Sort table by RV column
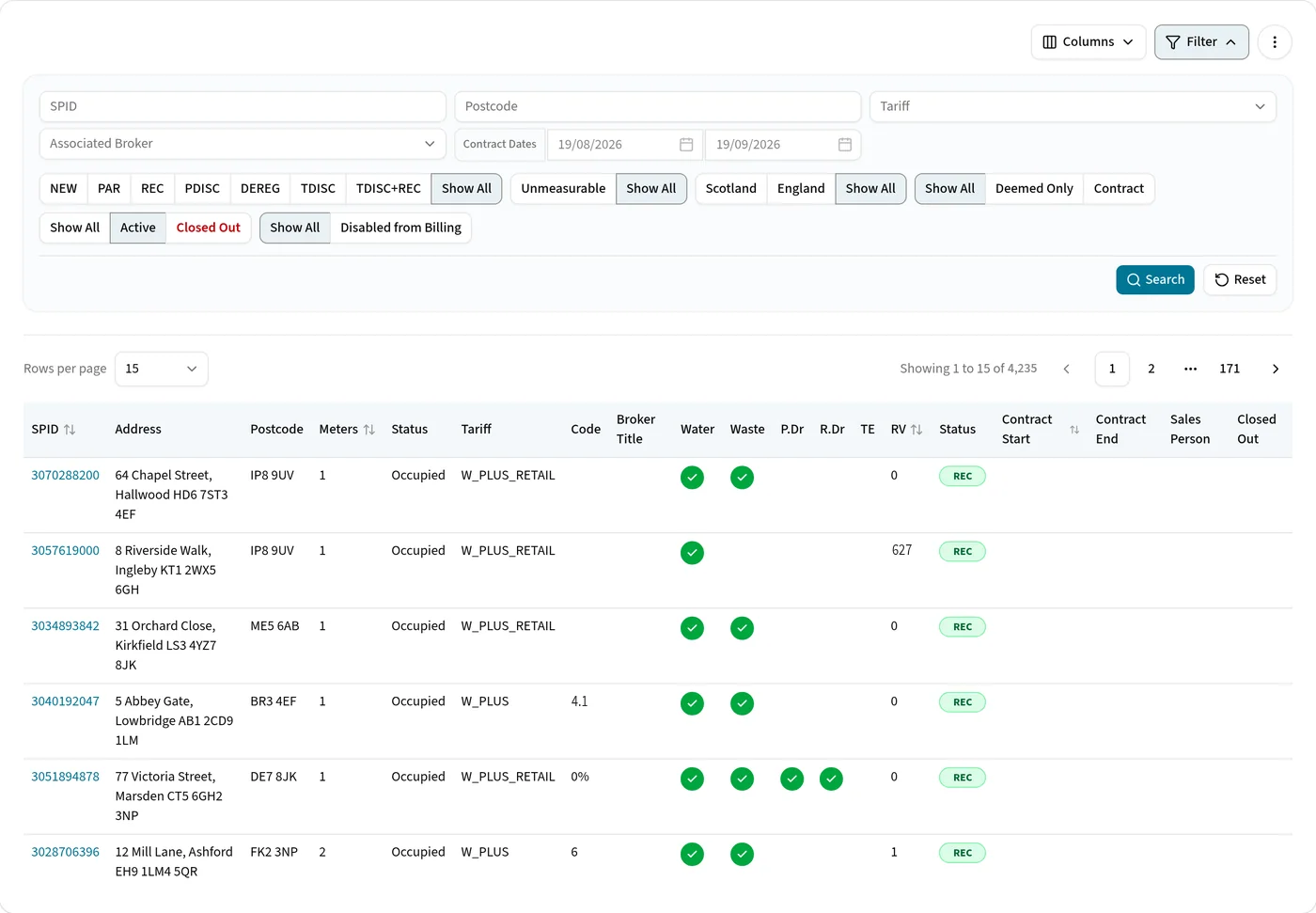Viewport: 1316px width, 913px height. [x=916, y=430]
